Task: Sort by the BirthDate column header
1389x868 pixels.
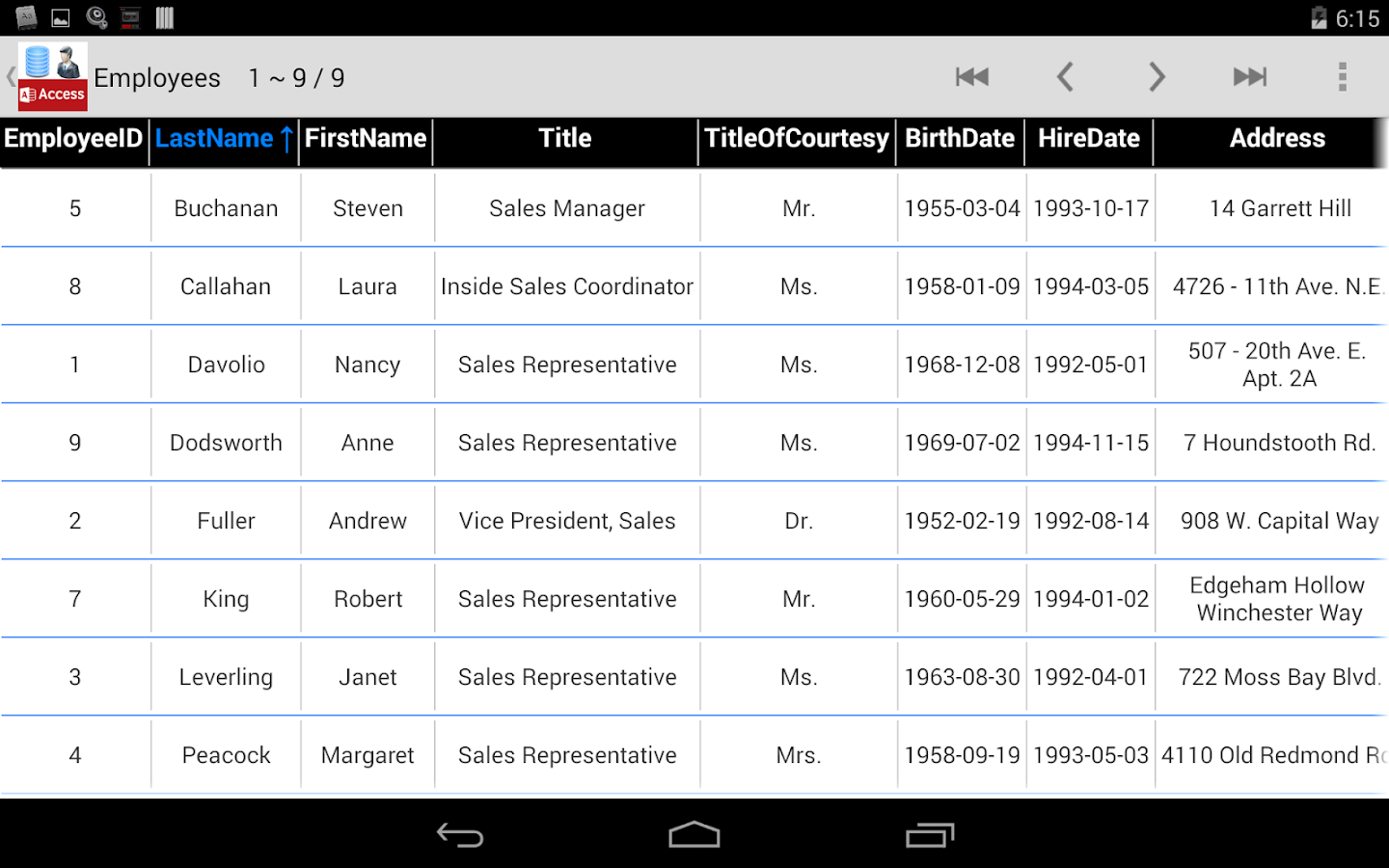Action: (960, 139)
